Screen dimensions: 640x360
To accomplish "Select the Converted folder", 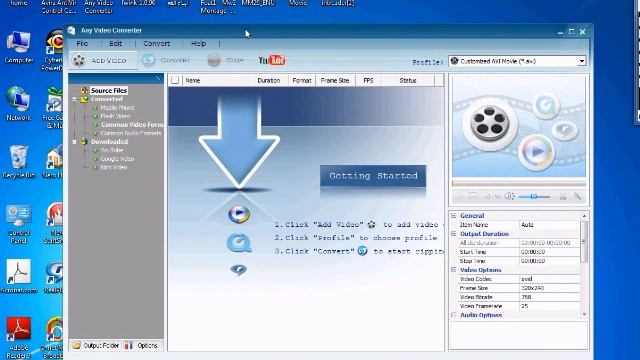I will tap(107, 99).
